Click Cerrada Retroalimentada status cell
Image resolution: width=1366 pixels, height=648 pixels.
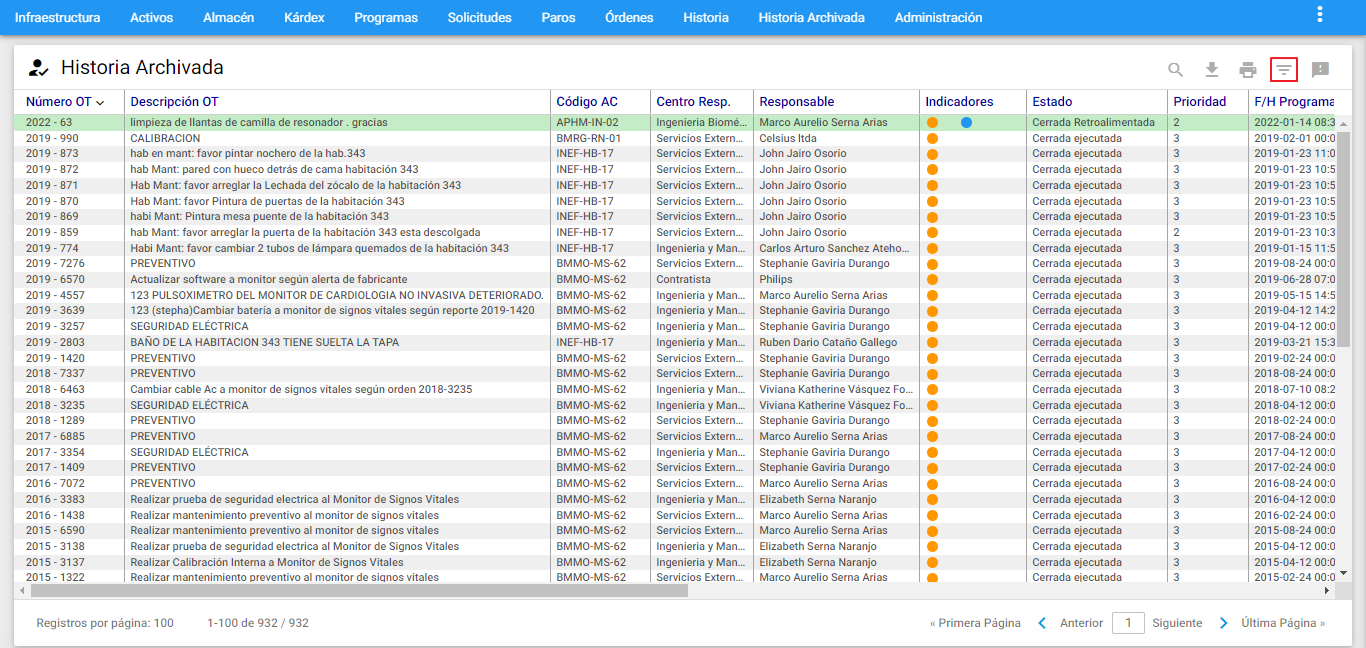[x=1094, y=123]
